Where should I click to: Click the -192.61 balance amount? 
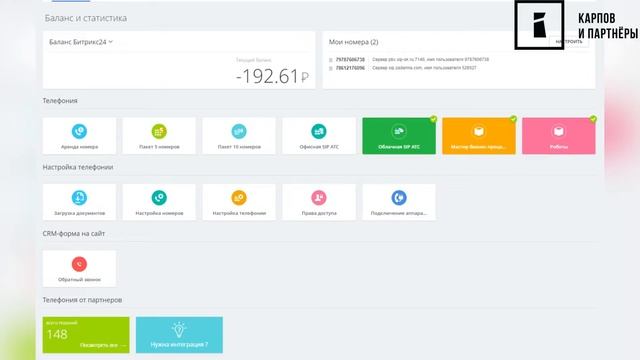272,76
